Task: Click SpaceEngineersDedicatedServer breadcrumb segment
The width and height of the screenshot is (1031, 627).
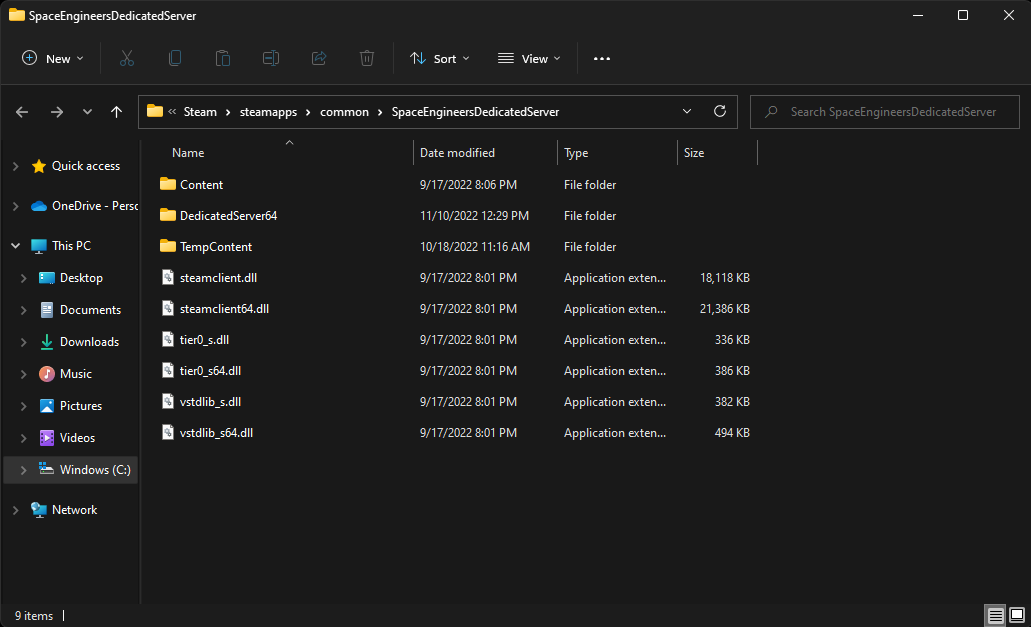Action: [x=475, y=112]
